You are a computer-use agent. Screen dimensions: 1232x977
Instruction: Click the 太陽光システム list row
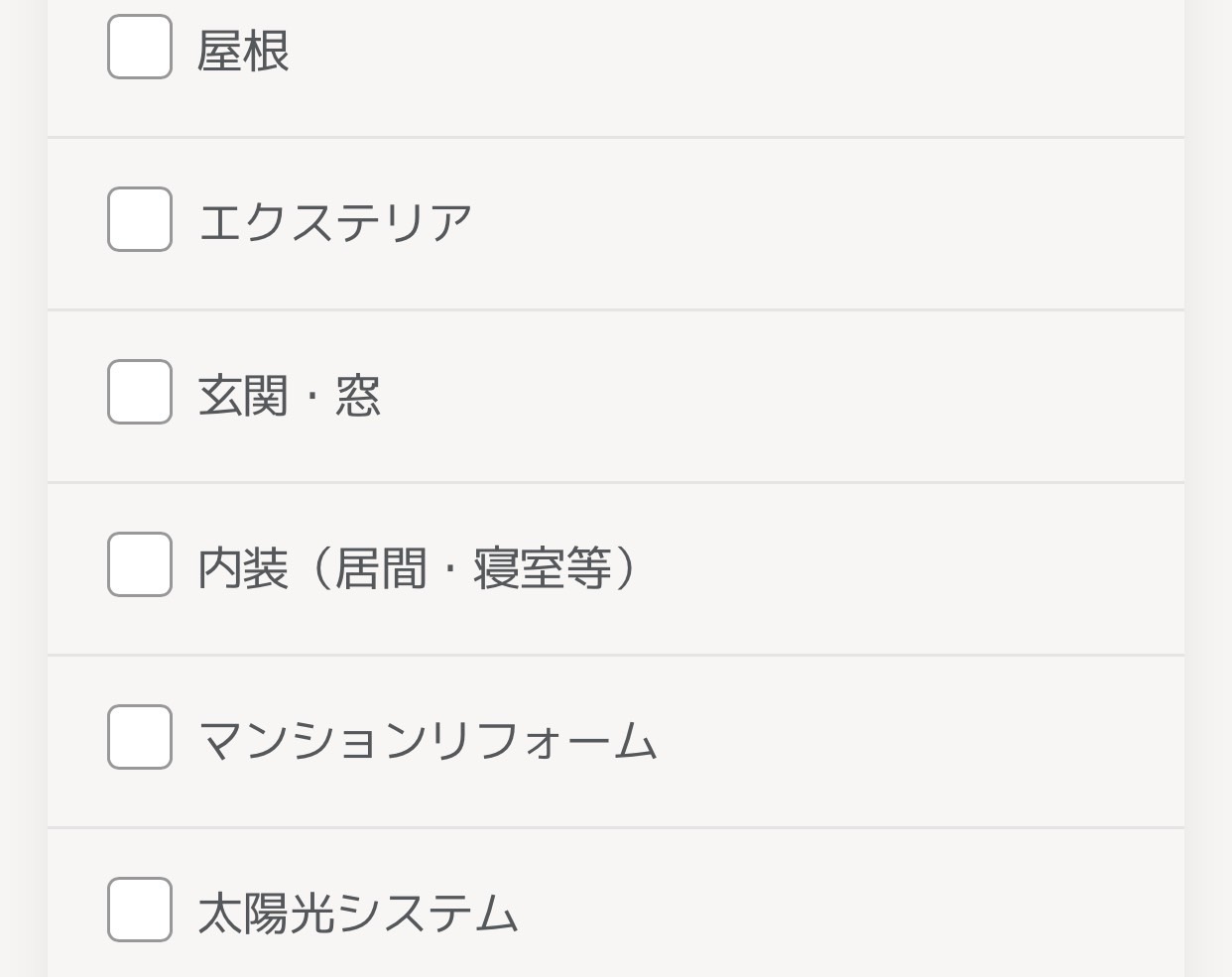coord(615,911)
